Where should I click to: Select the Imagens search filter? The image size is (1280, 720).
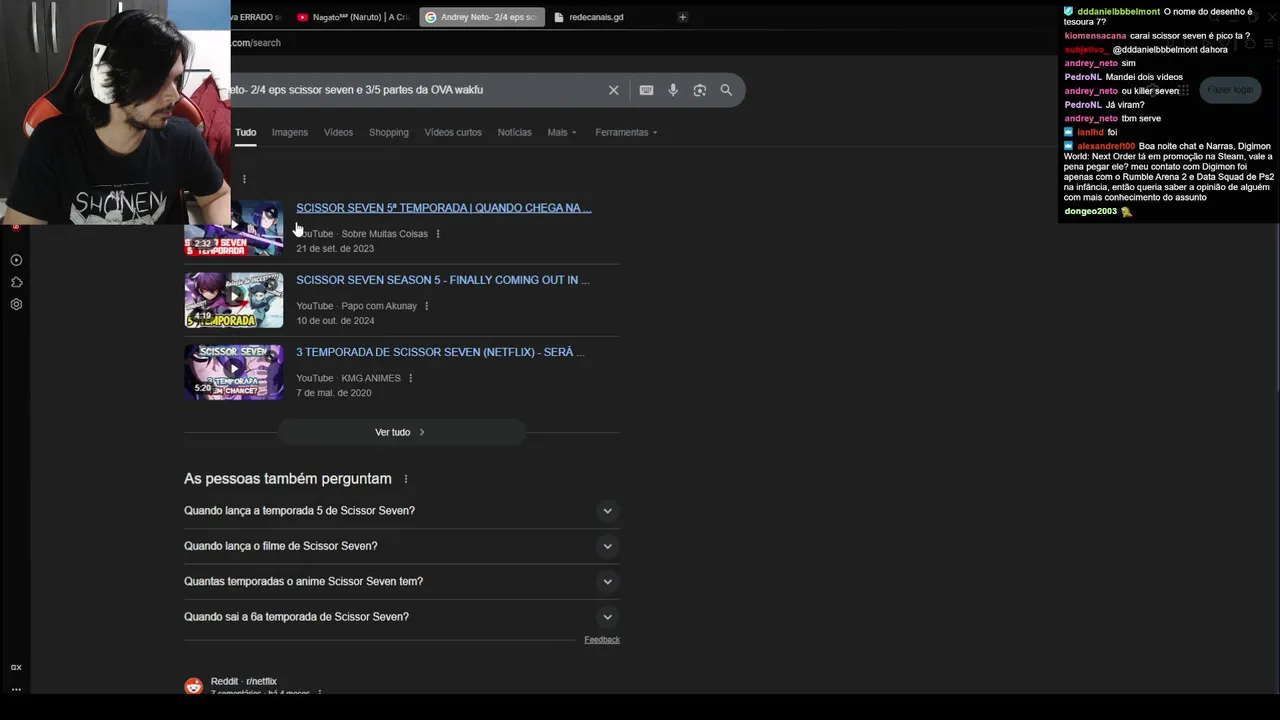pos(290,132)
